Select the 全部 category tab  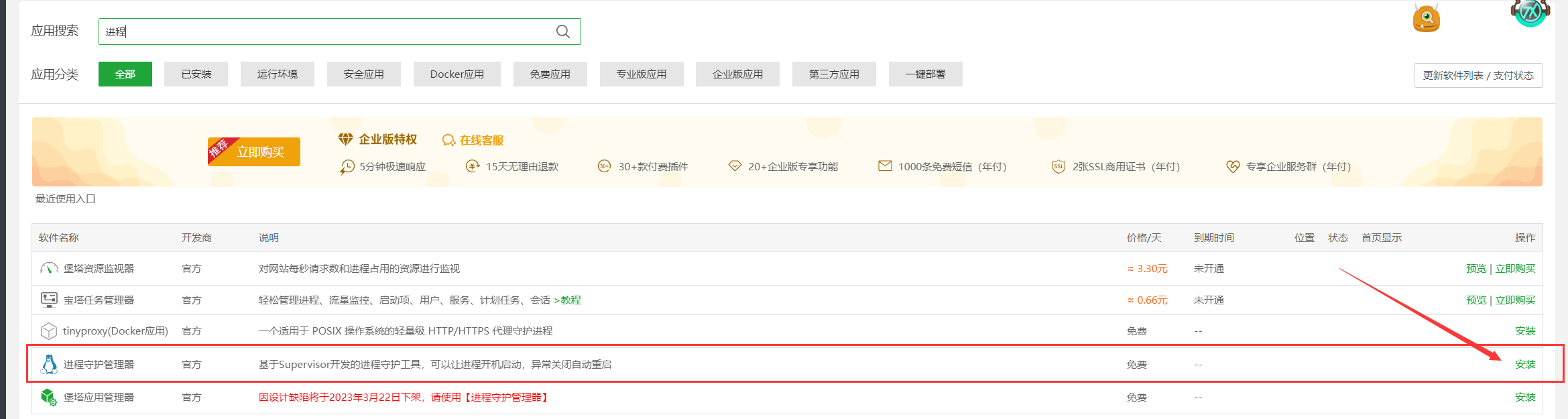click(125, 74)
